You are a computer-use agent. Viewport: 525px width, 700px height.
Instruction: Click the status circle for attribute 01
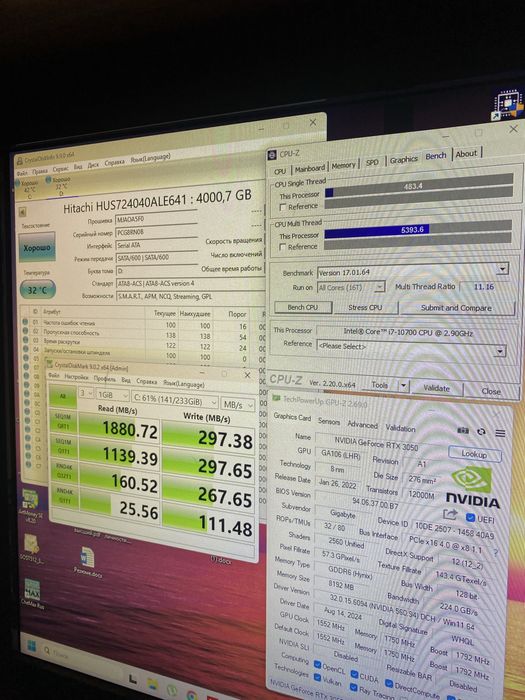coord(25,322)
